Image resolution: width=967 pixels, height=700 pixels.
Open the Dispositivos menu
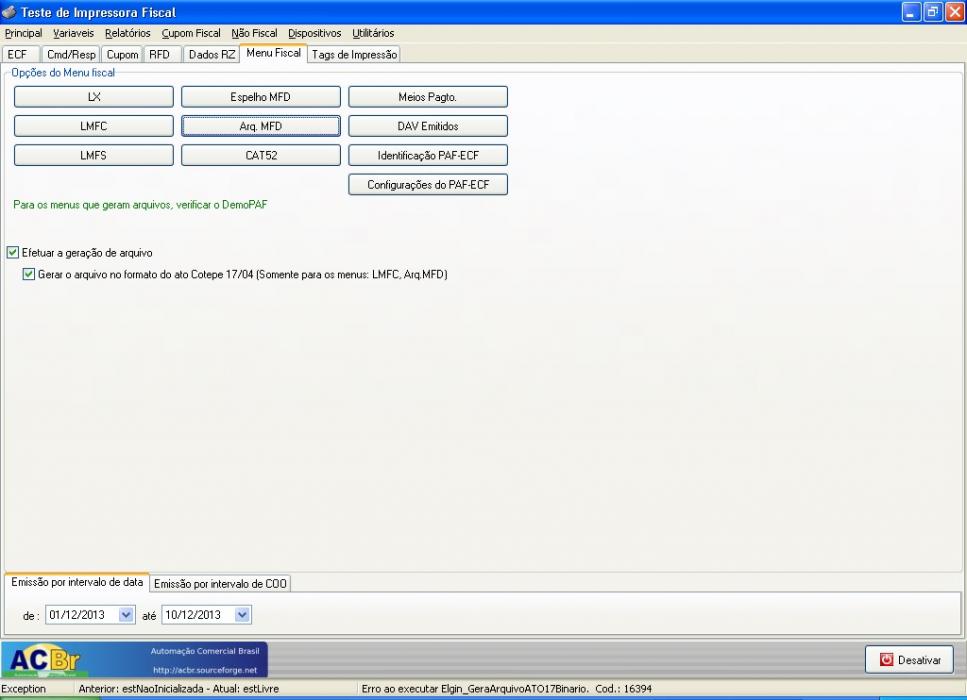(x=315, y=33)
